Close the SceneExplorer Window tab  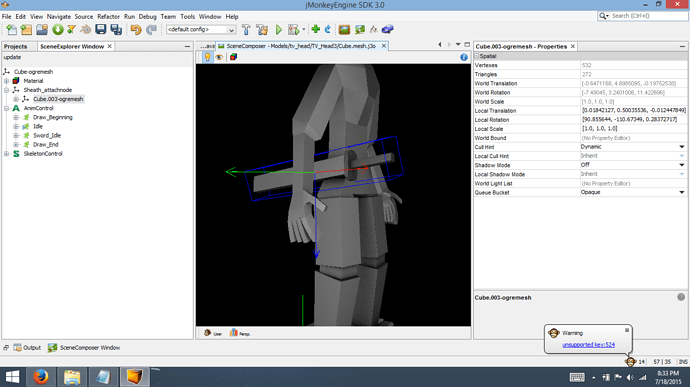[x=110, y=46]
